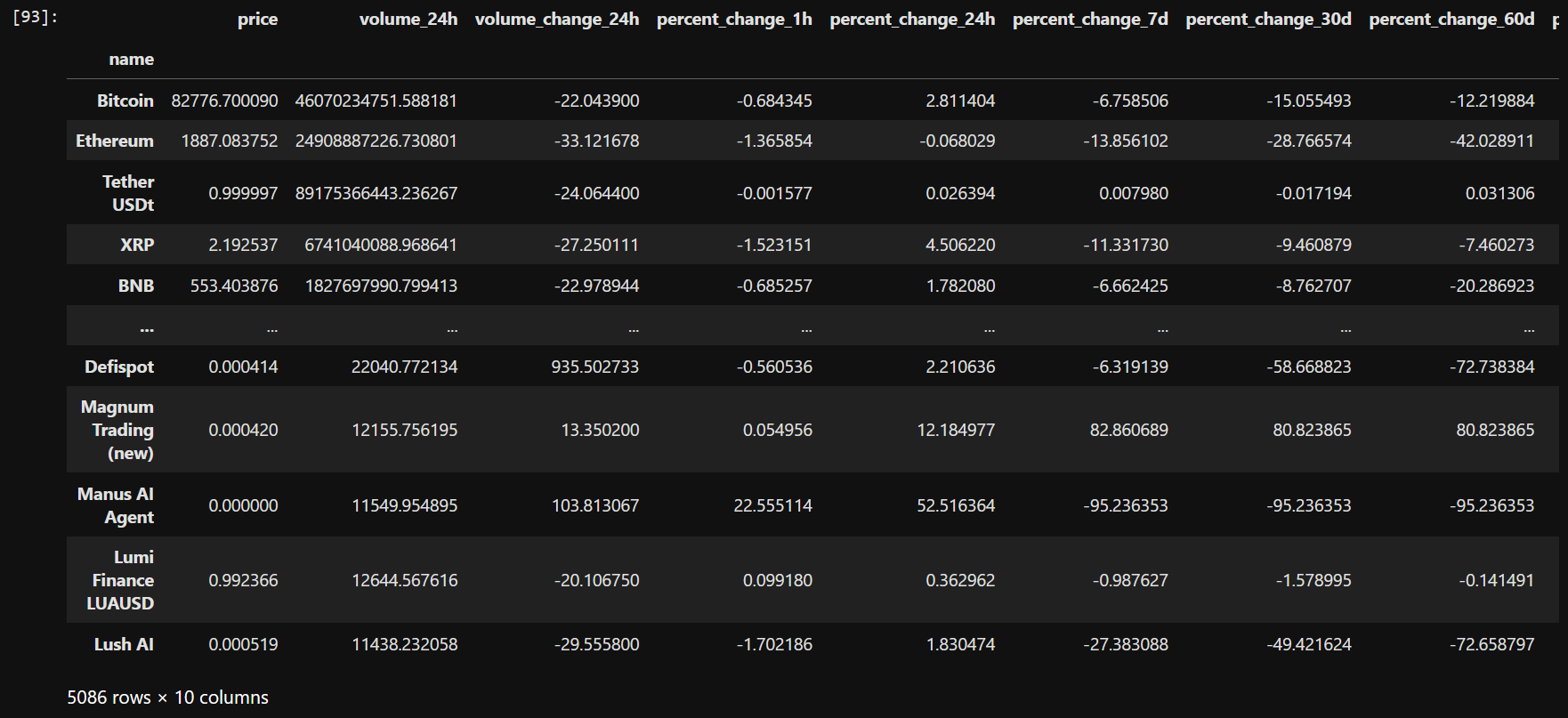Click Defispot volume change 935.502733

tap(594, 367)
